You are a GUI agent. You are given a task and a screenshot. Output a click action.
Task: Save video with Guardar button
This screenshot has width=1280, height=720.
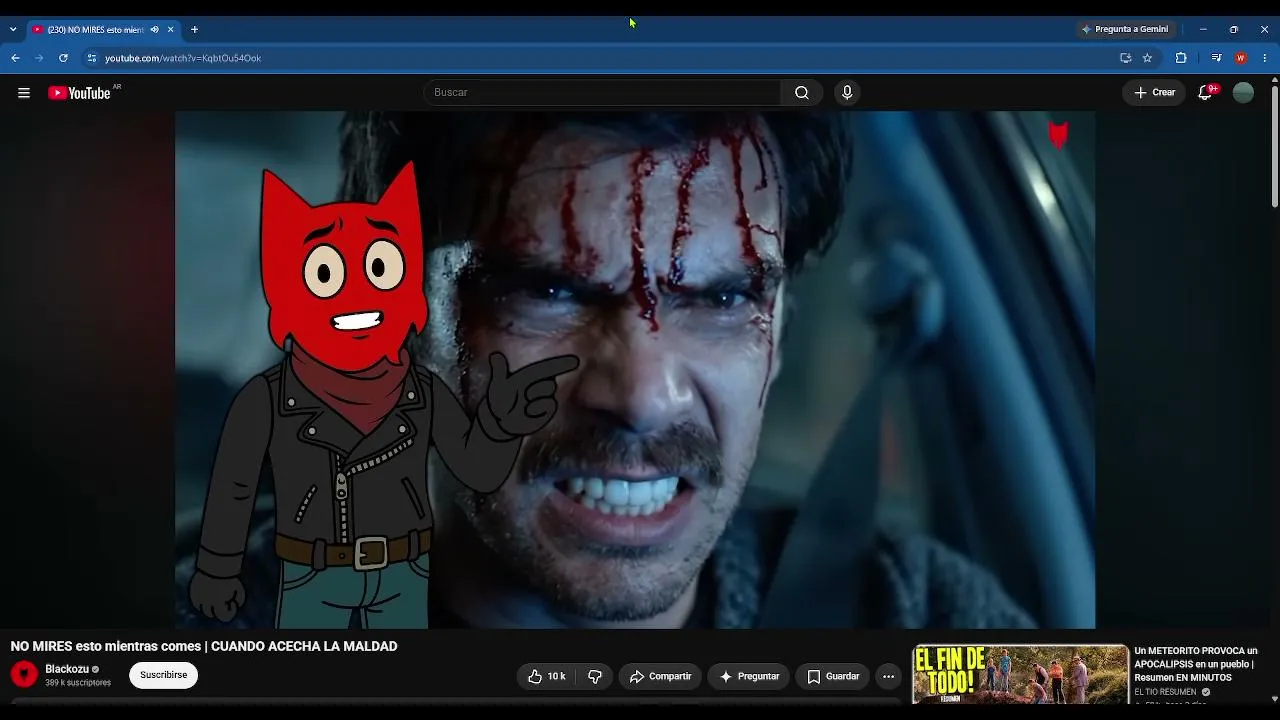(x=833, y=677)
